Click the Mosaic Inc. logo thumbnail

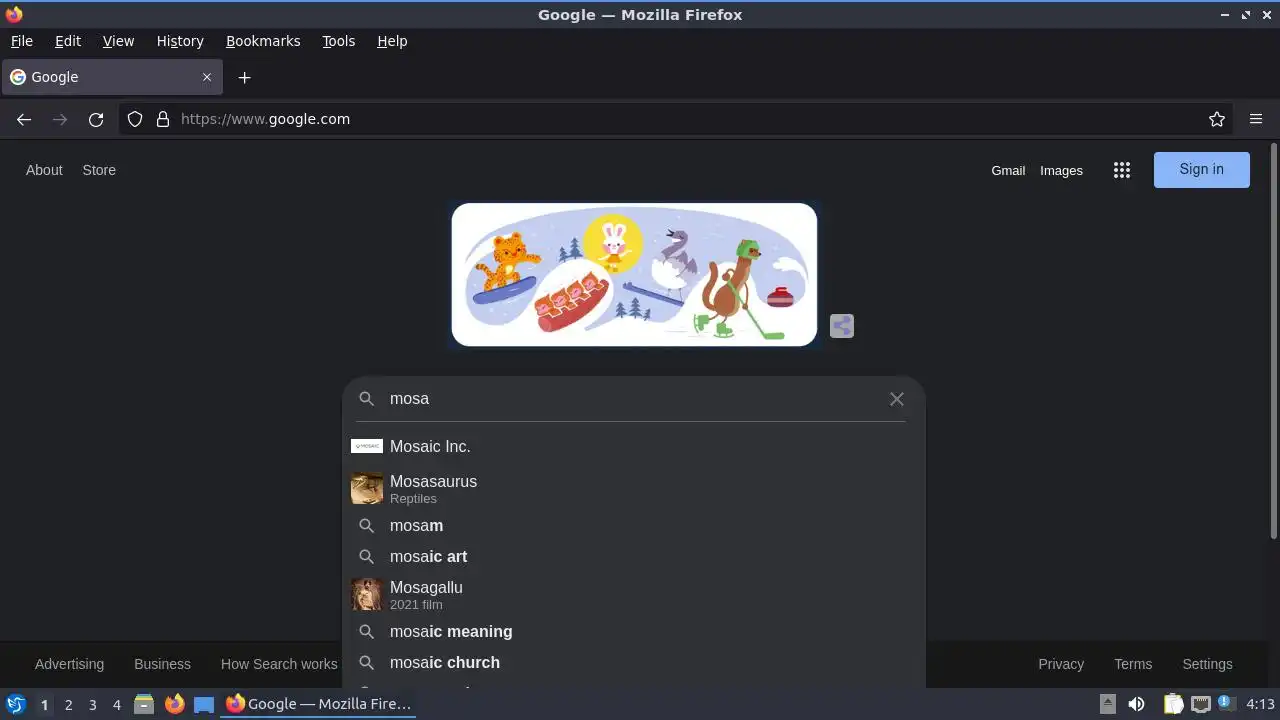367,446
